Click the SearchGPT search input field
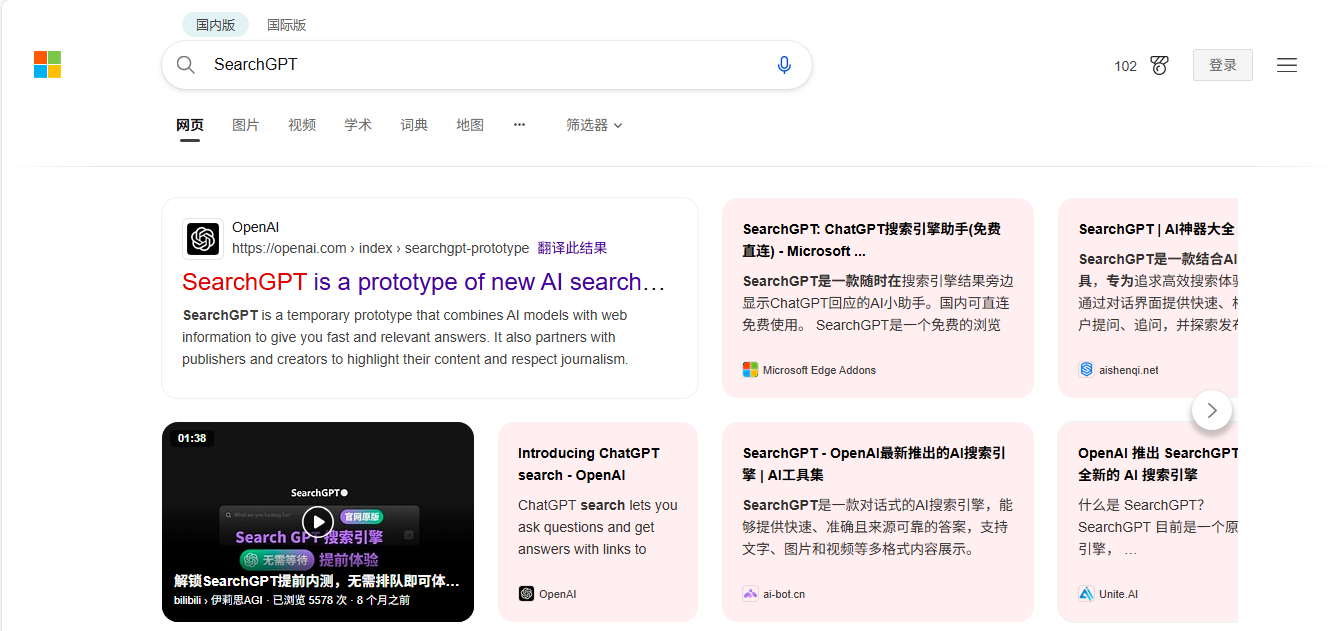 [487, 65]
